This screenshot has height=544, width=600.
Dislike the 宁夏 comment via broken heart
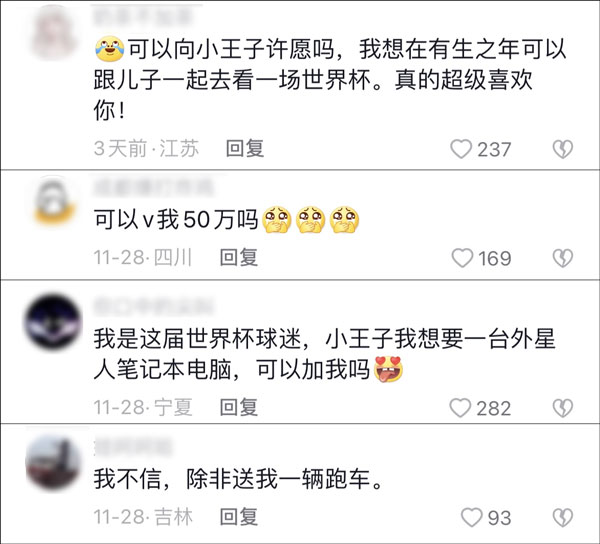click(x=563, y=408)
